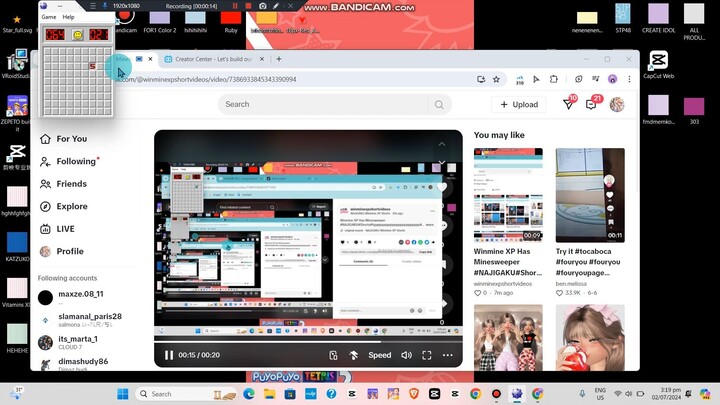Open TikTok messages paper-plane icon
Viewport: 720px width, 405px height.
click(x=568, y=104)
